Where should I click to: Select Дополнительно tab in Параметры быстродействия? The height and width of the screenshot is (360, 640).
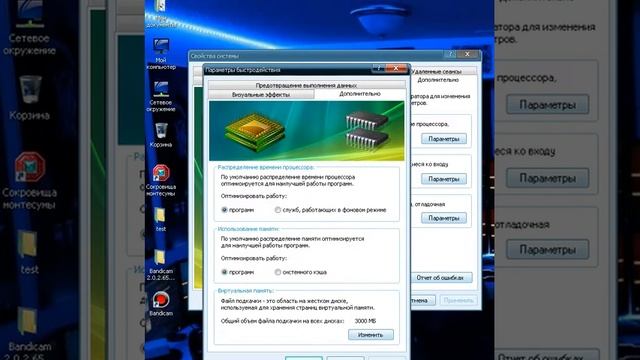pos(360,94)
